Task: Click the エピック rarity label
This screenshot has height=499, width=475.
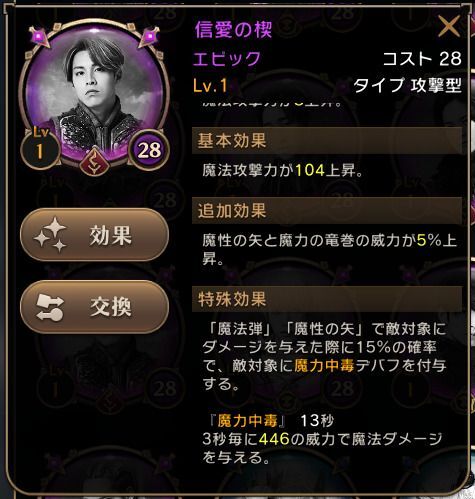Action: [227, 59]
